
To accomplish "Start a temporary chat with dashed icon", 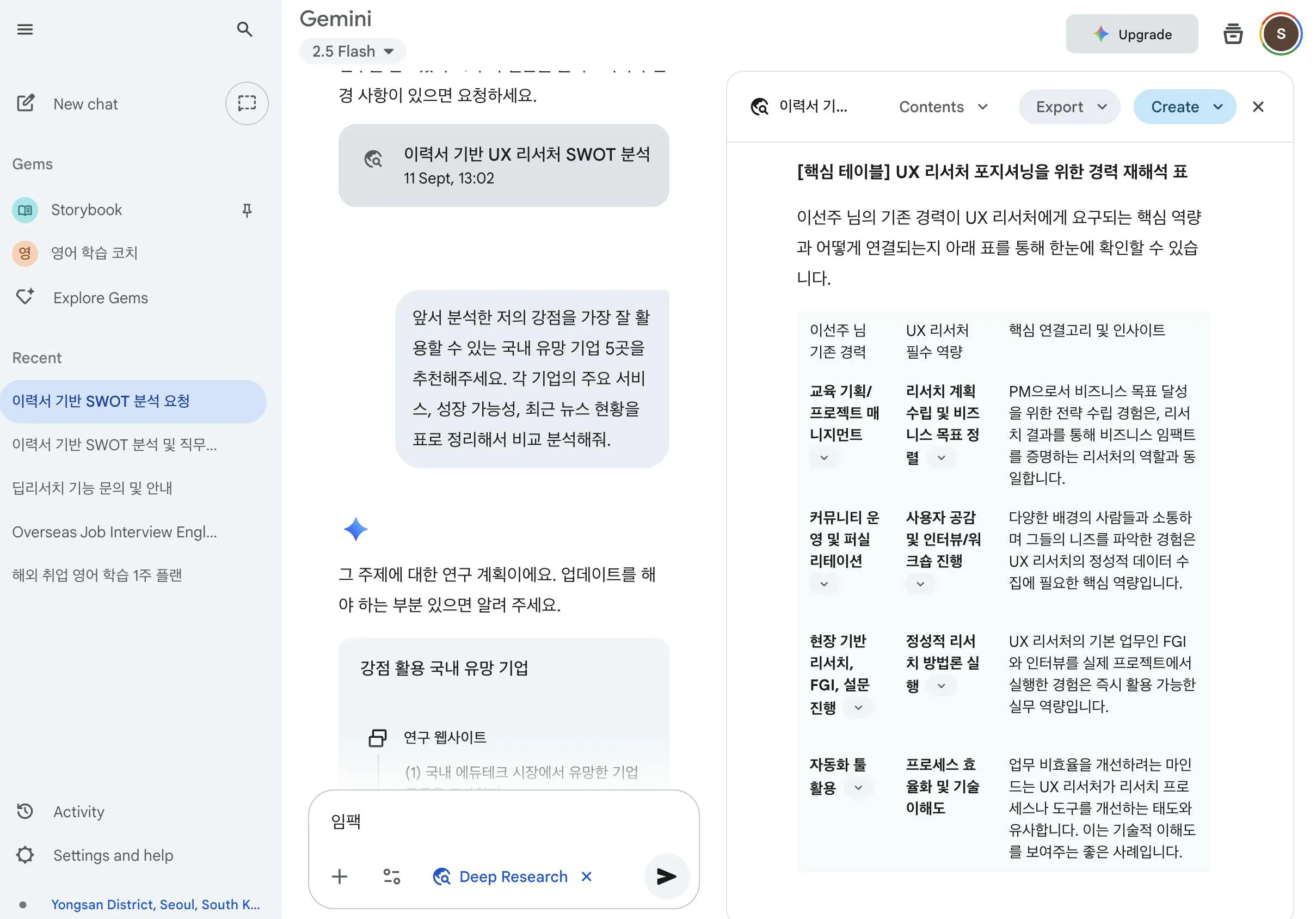I will [x=247, y=103].
